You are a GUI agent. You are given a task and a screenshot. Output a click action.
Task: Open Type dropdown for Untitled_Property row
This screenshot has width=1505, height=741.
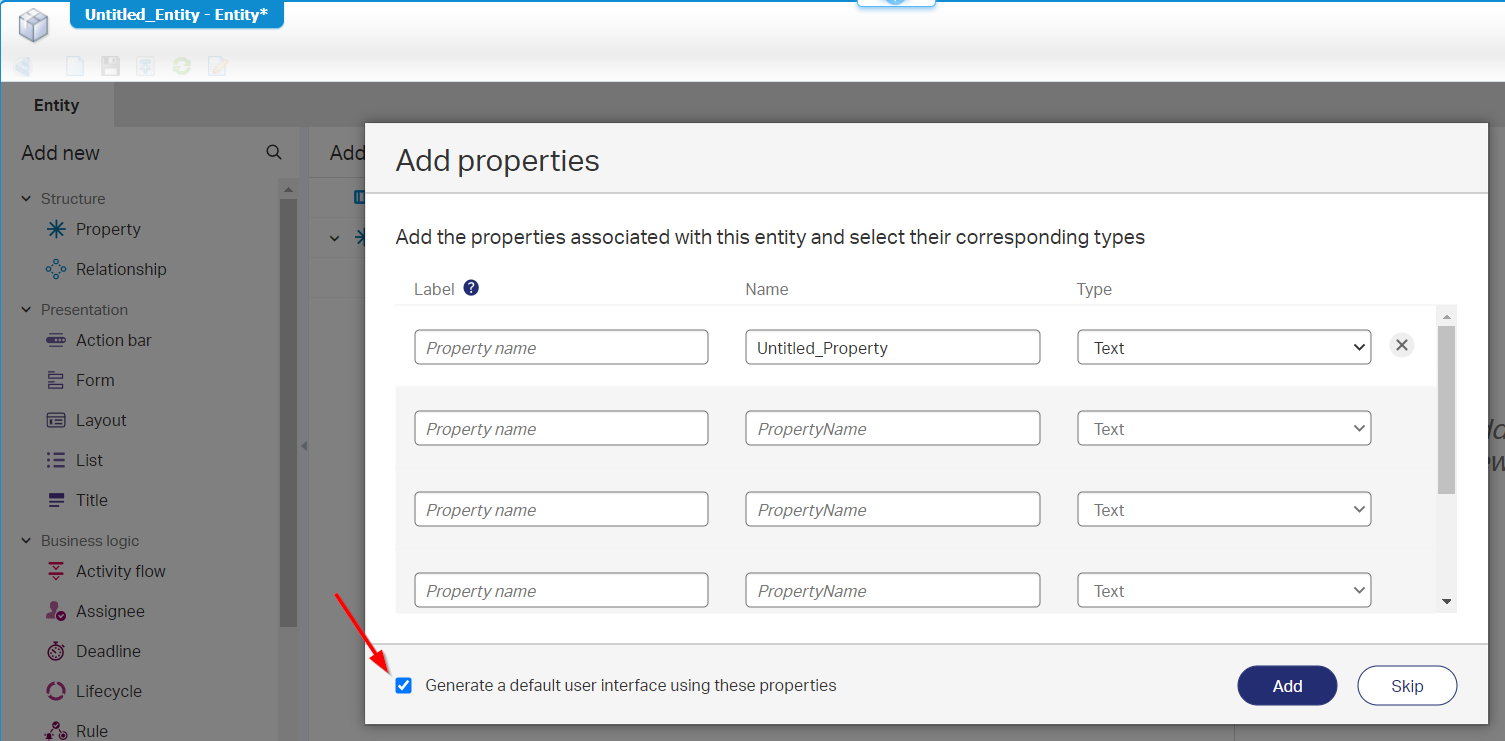(x=1224, y=348)
